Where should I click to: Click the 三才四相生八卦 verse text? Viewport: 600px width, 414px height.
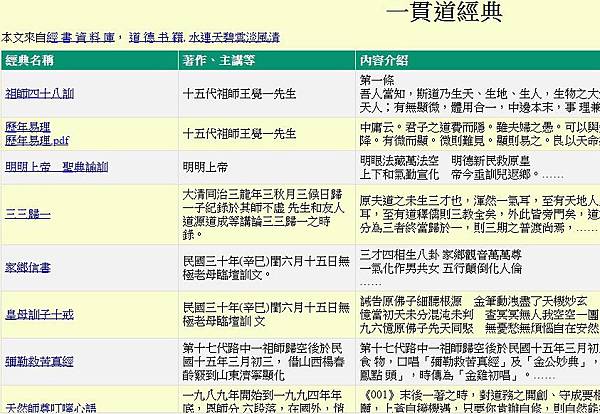pyautogui.click(x=441, y=268)
